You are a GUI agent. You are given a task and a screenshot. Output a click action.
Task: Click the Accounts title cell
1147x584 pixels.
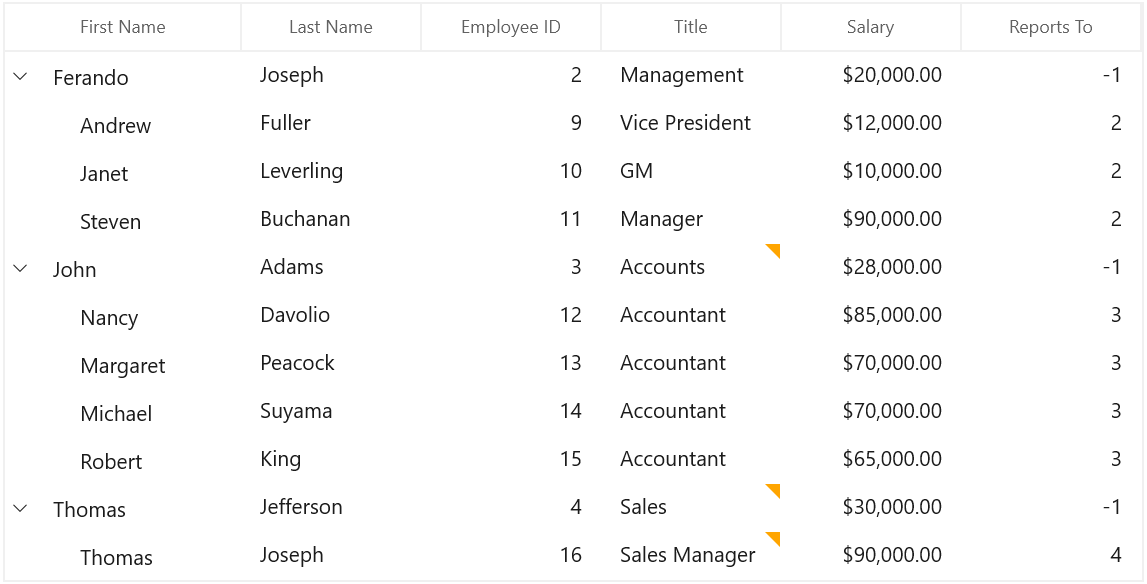pos(691,267)
